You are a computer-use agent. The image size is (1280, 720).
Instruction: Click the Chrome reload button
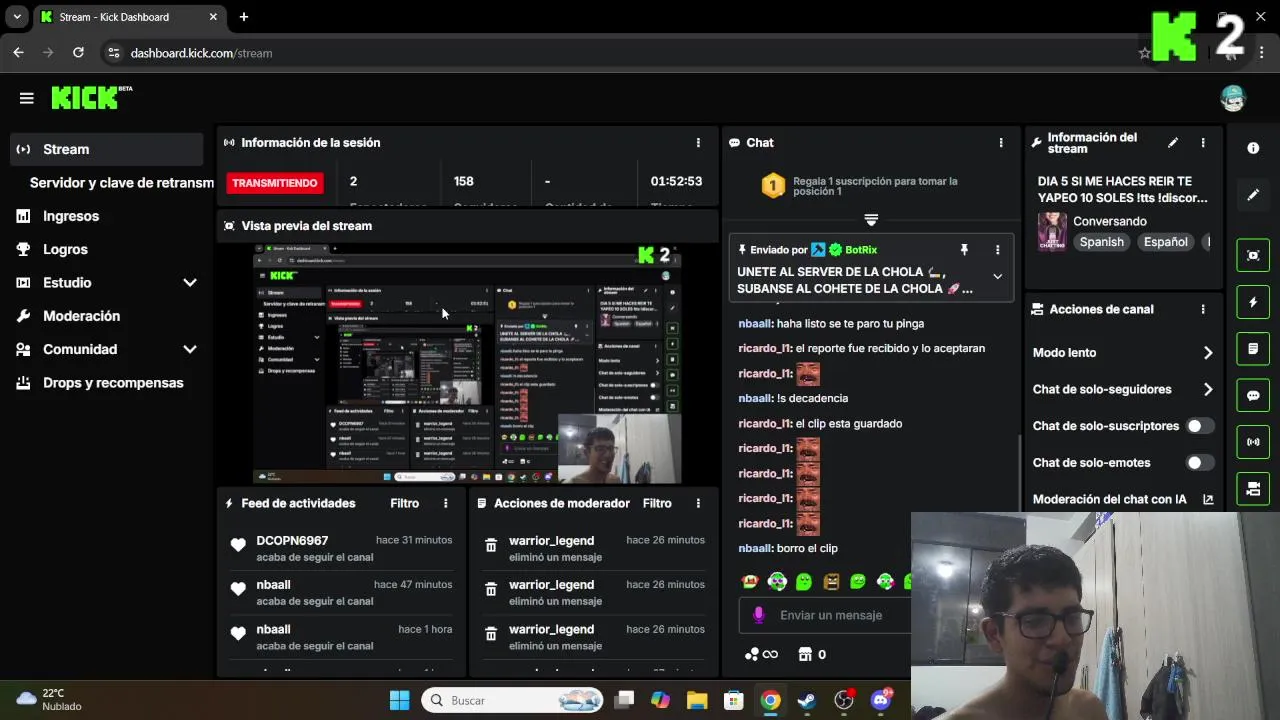coord(78,53)
